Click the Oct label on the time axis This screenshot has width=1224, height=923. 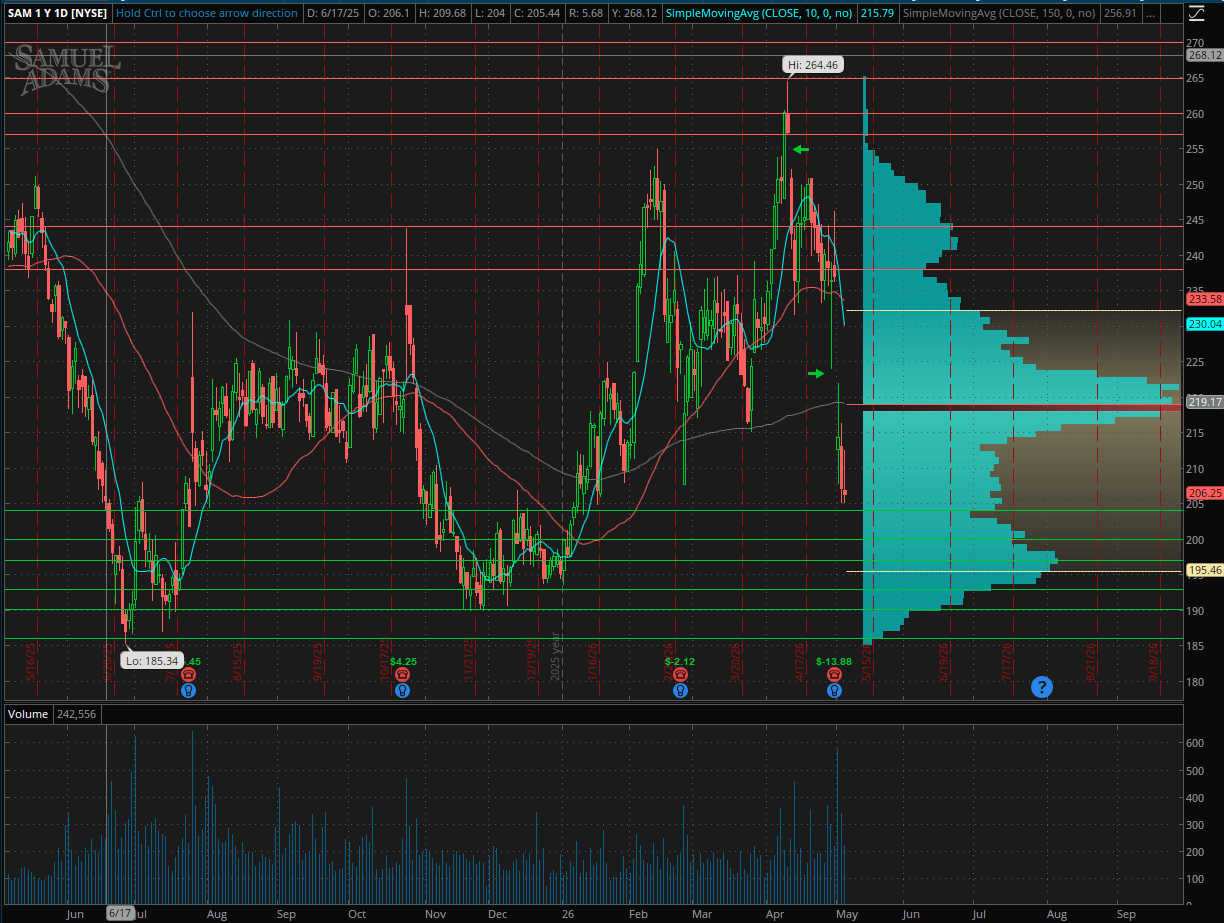tap(357, 914)
